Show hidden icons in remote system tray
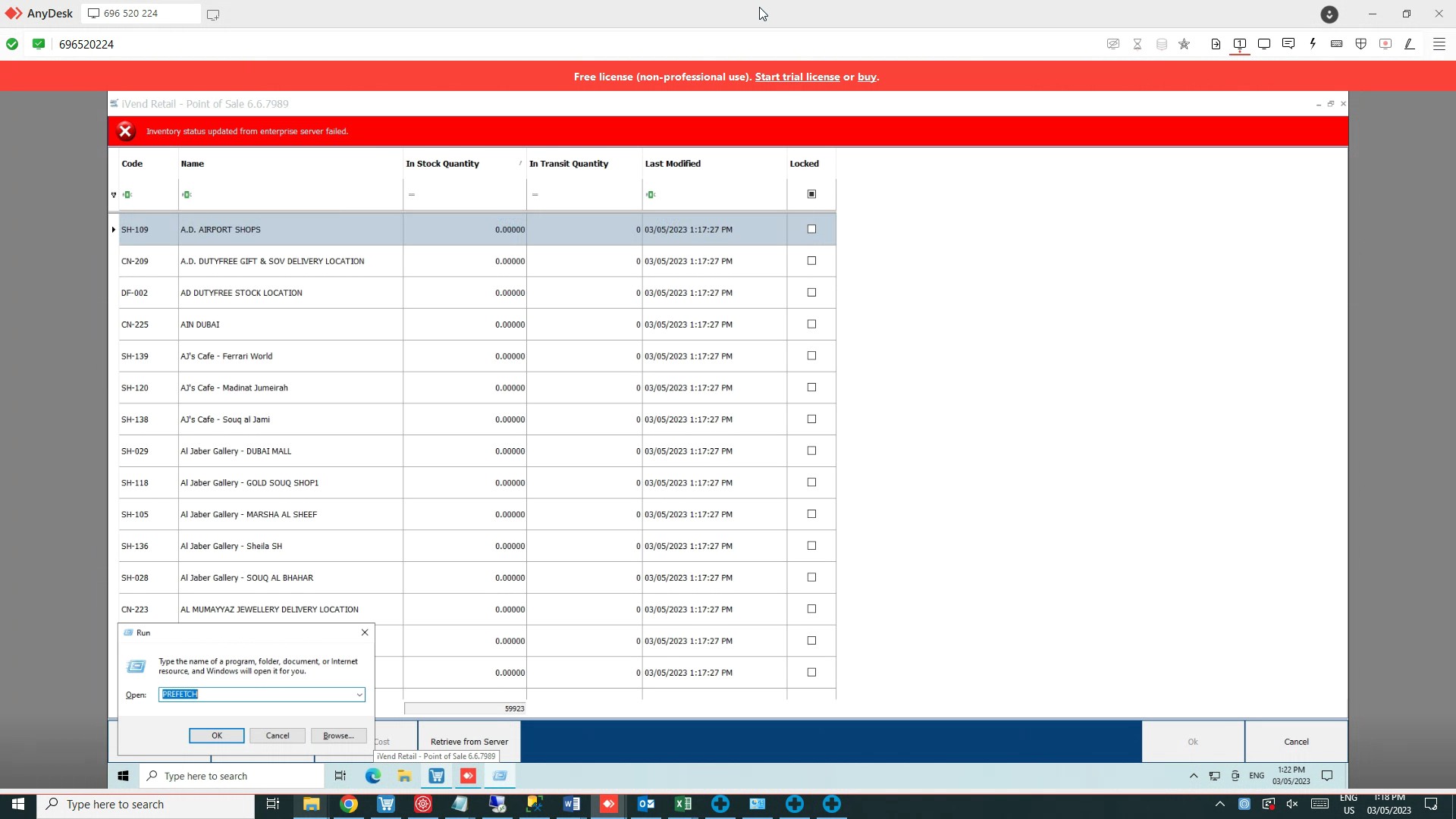The height and width of the screenshot is (819, 1456). click(x=1194, y=776)
